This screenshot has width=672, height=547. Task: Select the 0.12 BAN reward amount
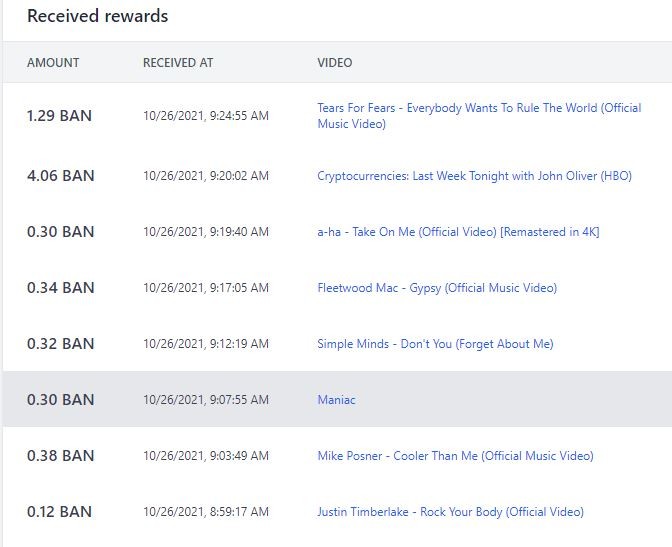click(59, 512)
